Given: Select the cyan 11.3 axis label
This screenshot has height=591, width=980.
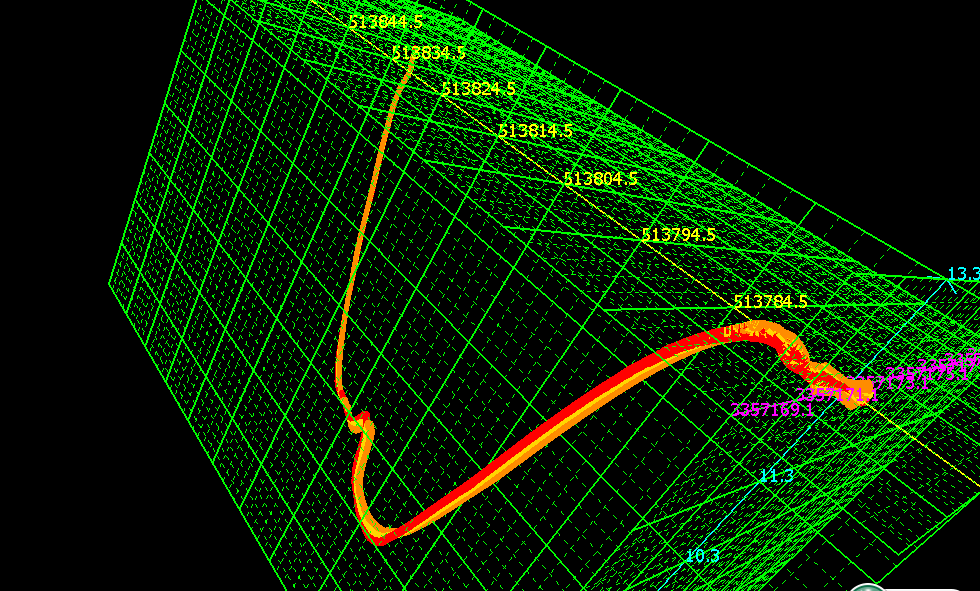Looking at the screenshot, I should pyautogui.click(x=776, y=476).
